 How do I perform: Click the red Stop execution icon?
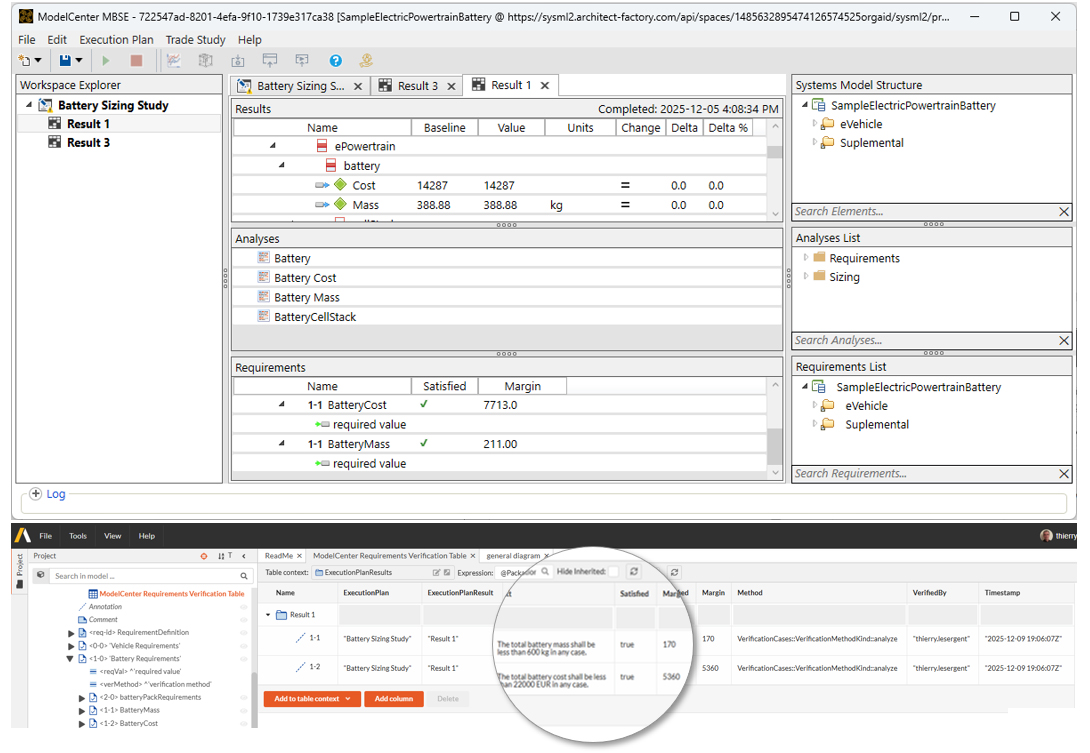pyautogui.click(x=136, y=62)
